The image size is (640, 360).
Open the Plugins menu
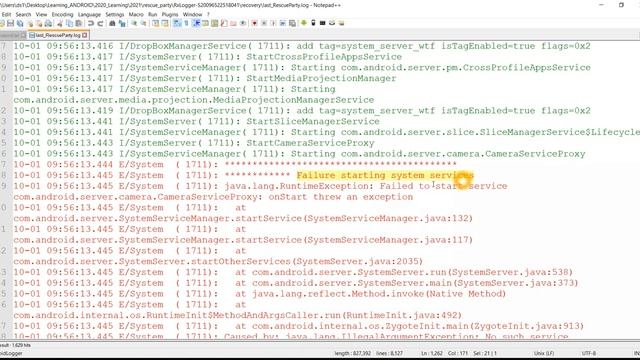point(170,14)
